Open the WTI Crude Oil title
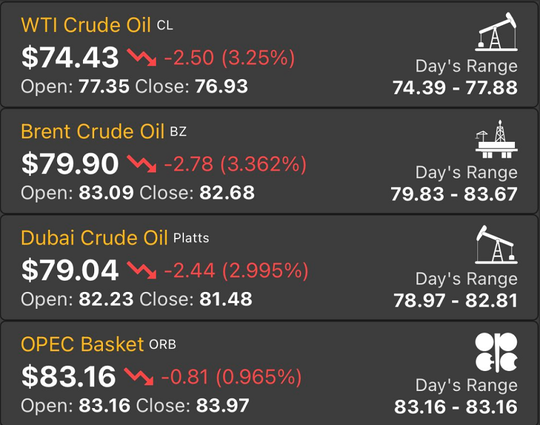The width and height of the screenshot is (540, 425). pyautogui.click(x=86, y=25)
